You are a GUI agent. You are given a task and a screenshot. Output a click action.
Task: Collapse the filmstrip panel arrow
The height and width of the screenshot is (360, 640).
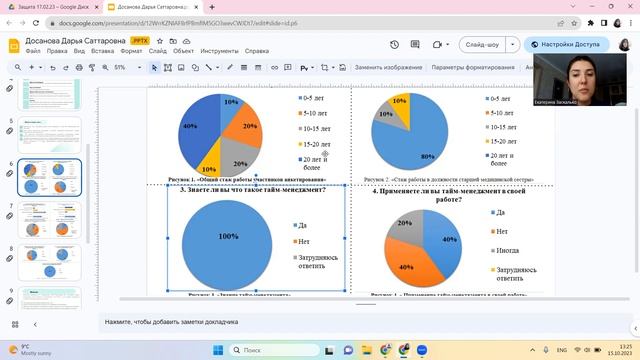click(x=35, y=324)
